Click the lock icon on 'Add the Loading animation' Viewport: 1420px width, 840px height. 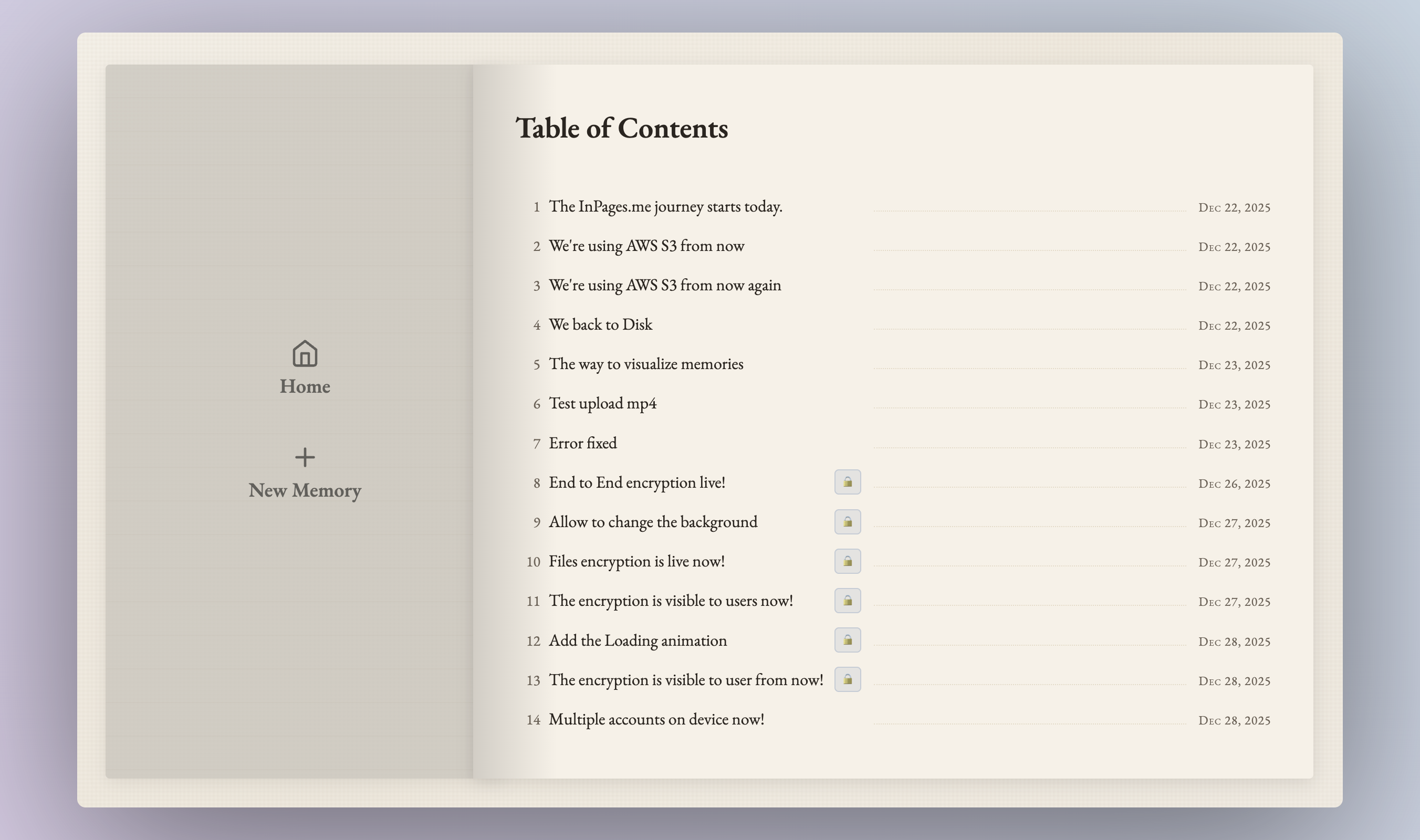848,640
